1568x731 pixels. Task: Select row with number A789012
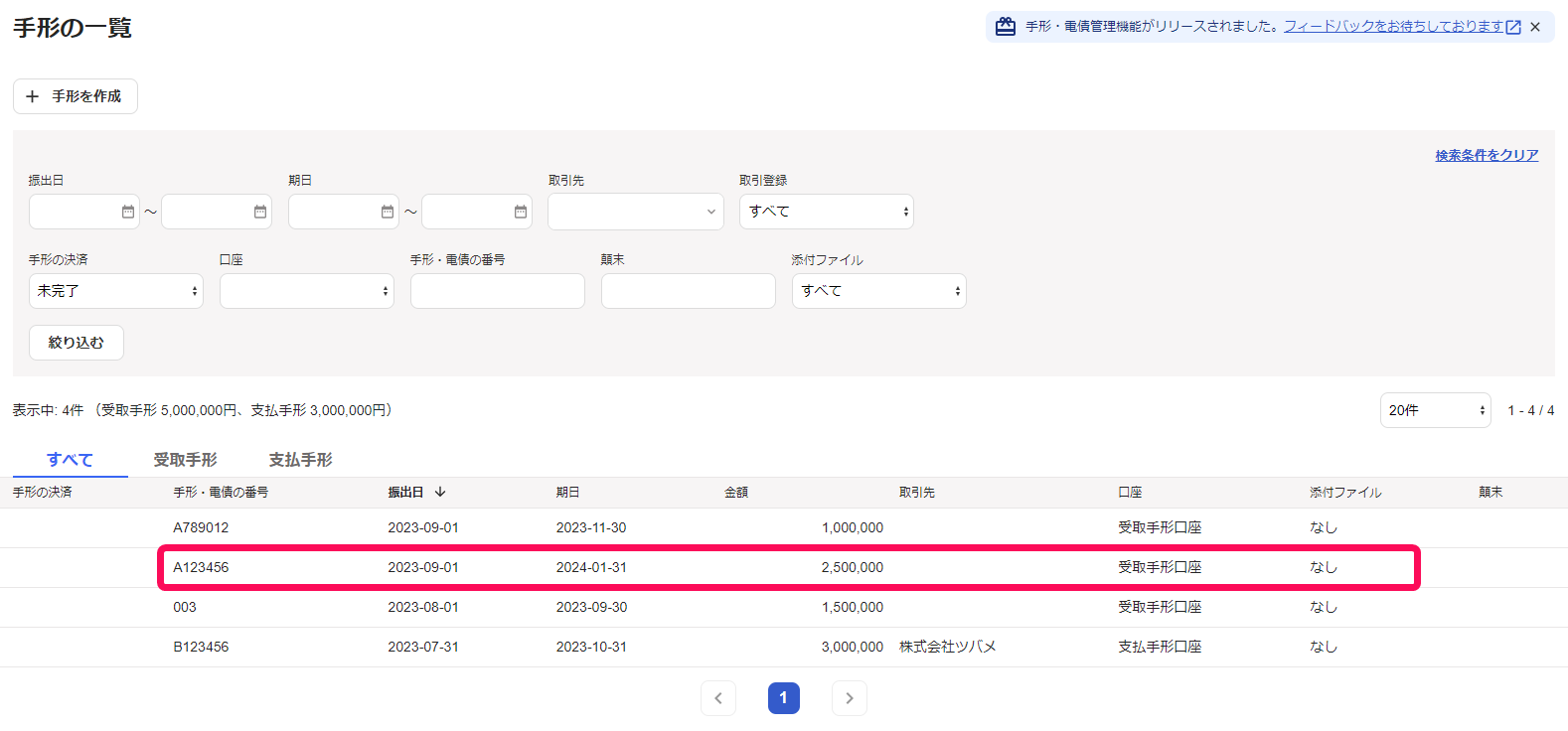coord(784,527)
